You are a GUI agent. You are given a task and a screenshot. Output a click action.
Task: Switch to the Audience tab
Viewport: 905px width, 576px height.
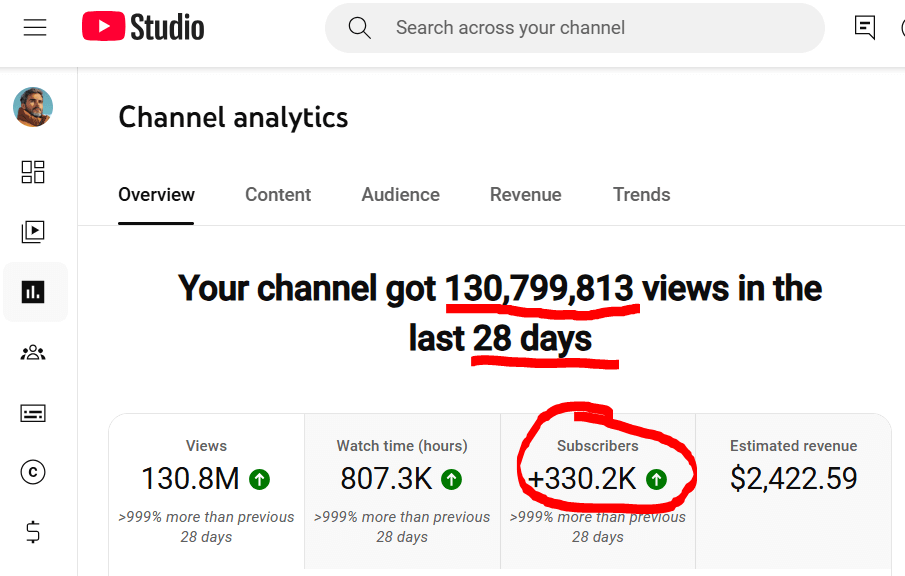[400, 195]
